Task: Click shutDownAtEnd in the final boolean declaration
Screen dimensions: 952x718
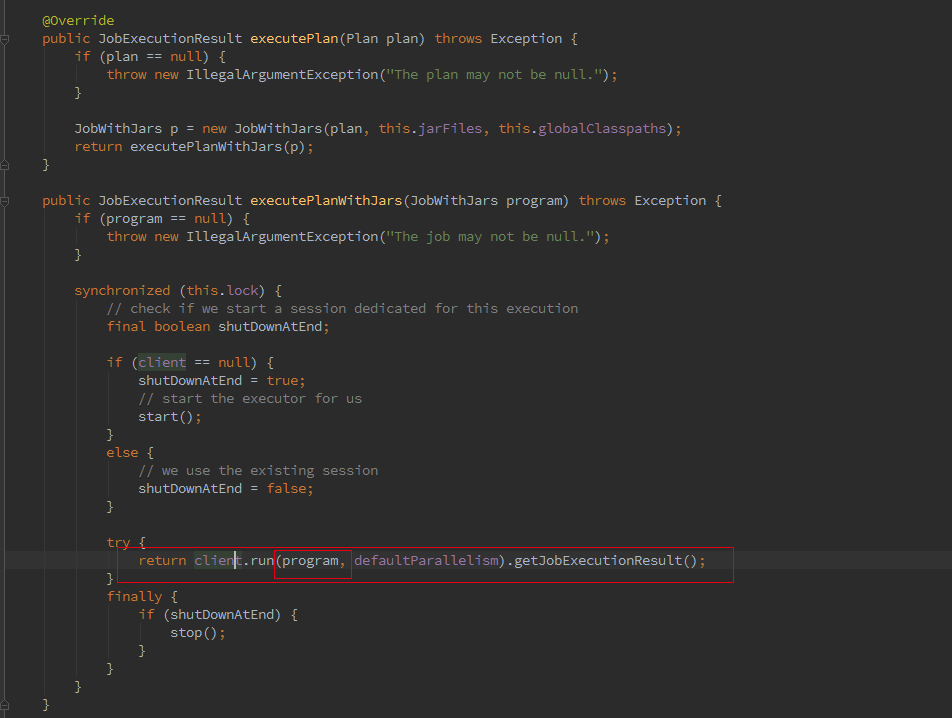Action: tap(270, 327)
